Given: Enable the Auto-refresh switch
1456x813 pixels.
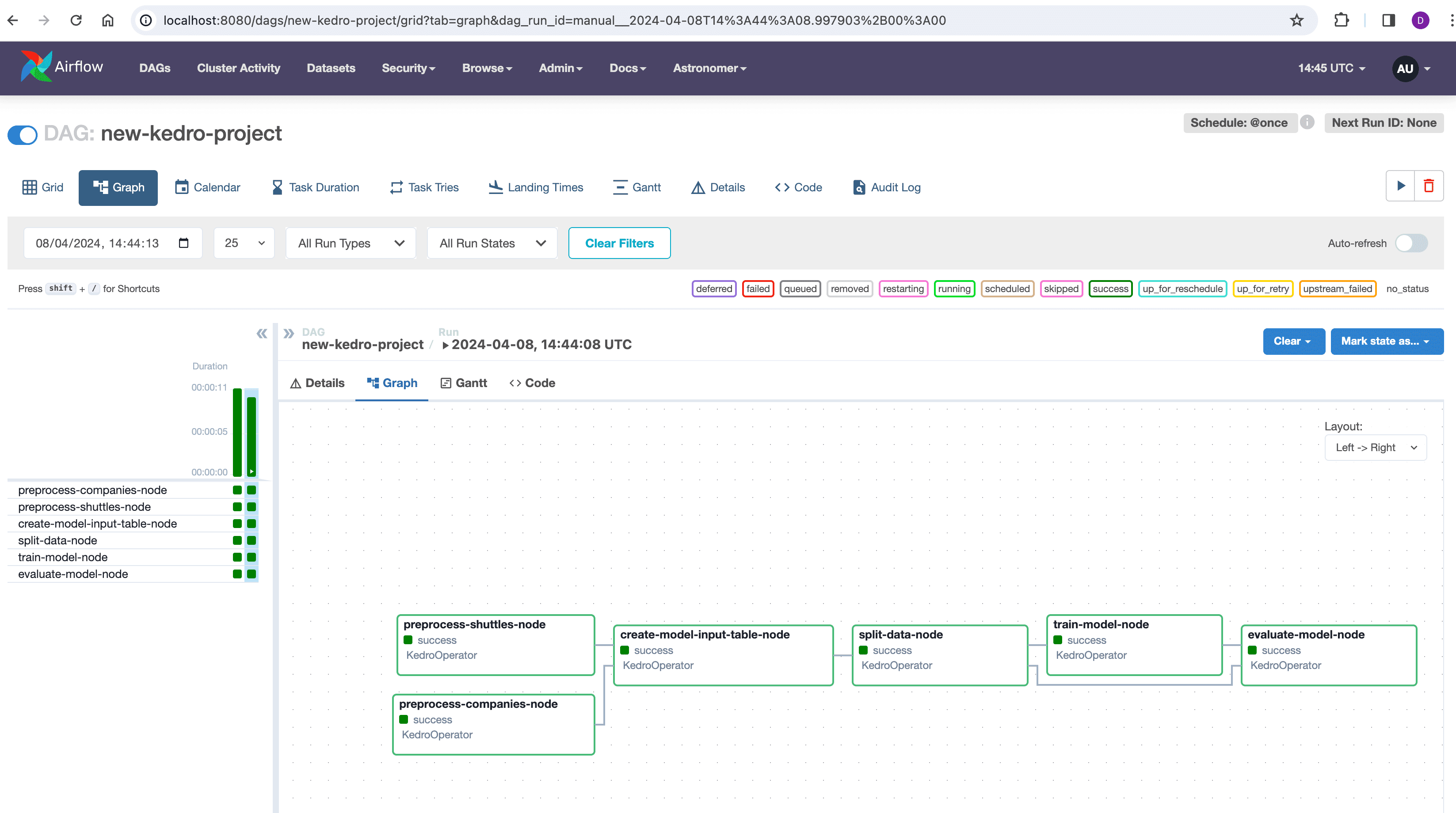Looking at the screenshot, I should point(1411,243).
